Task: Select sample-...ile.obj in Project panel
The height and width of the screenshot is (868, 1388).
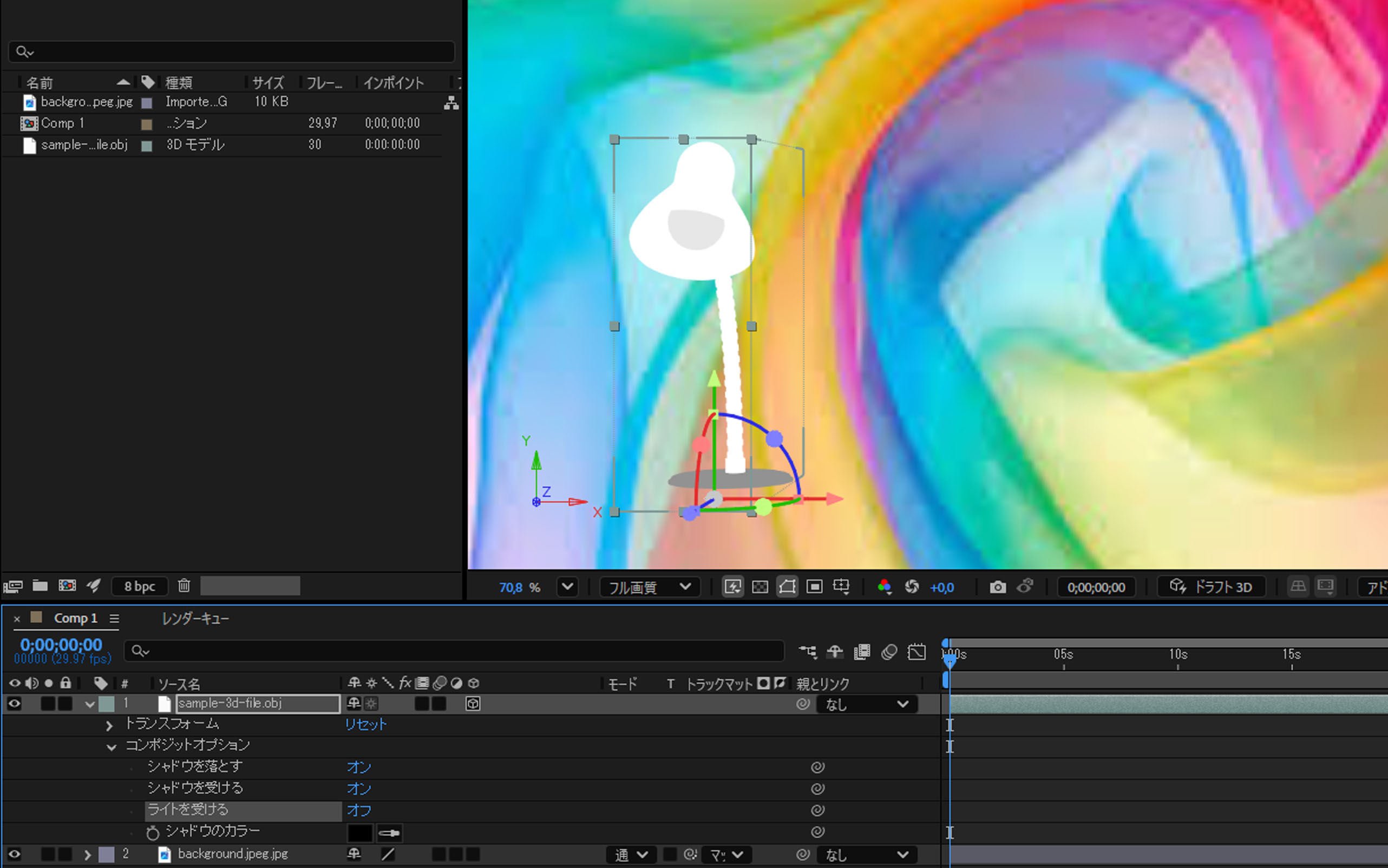Action: click(84, 144)
